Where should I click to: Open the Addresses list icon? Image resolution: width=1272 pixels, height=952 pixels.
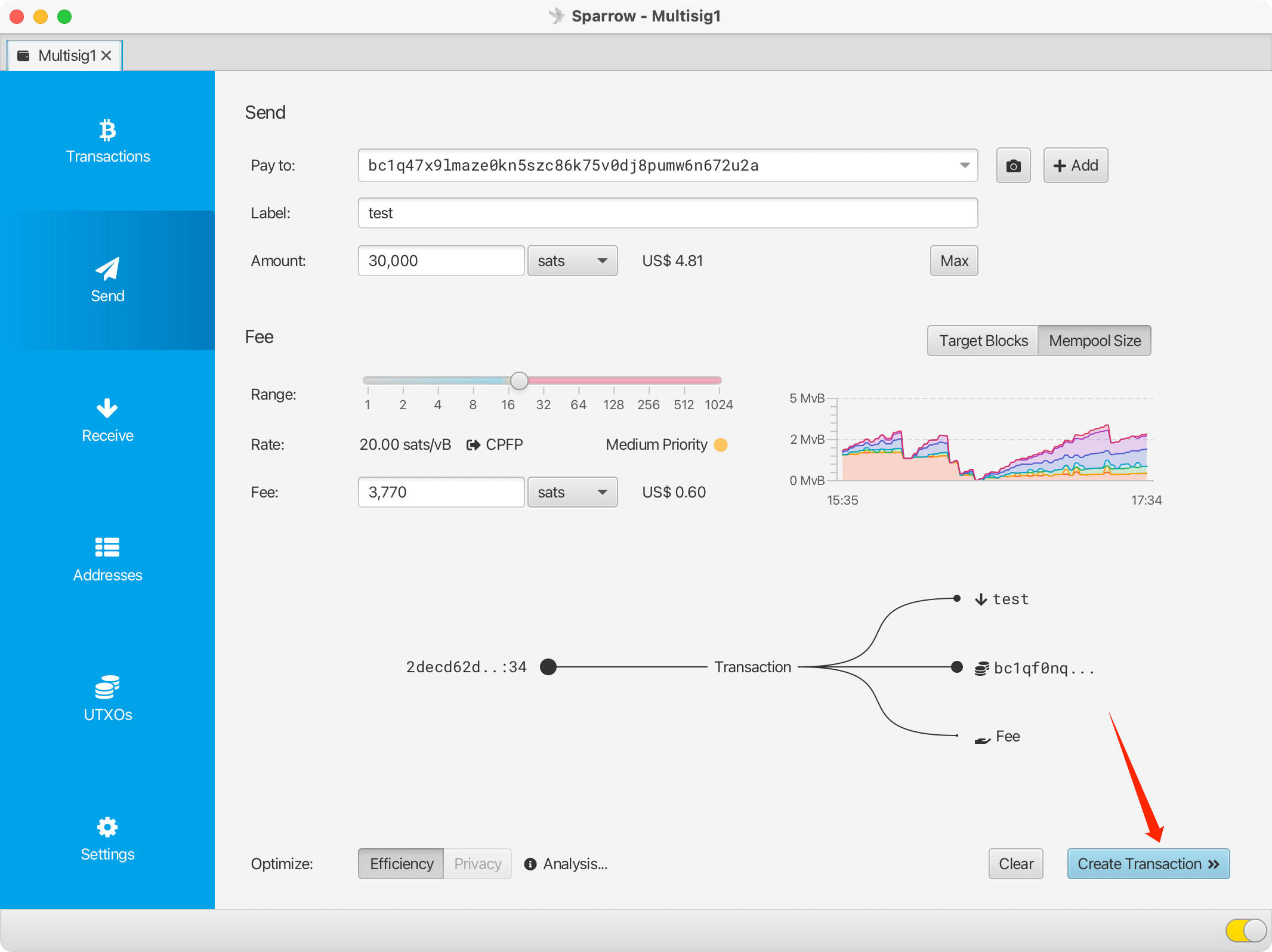pyautogui.click(x=107, y=548)
